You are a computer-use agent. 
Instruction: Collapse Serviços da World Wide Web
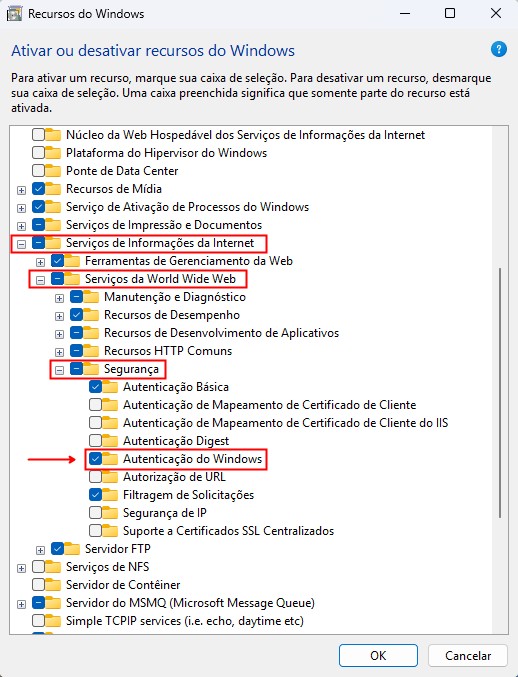[40, 280]
